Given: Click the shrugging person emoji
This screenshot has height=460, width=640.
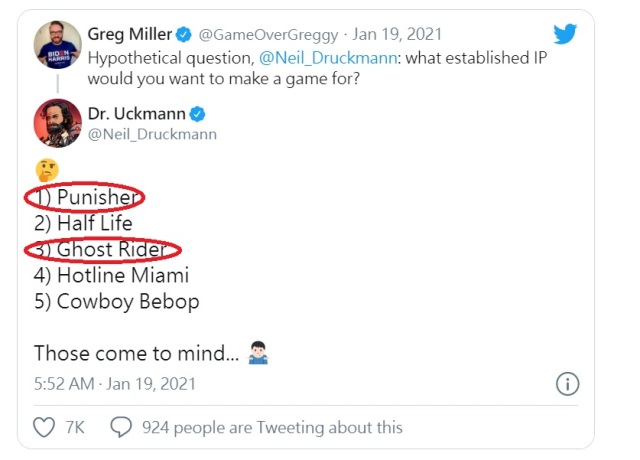Looking at the screenshot, I should 258,353.
